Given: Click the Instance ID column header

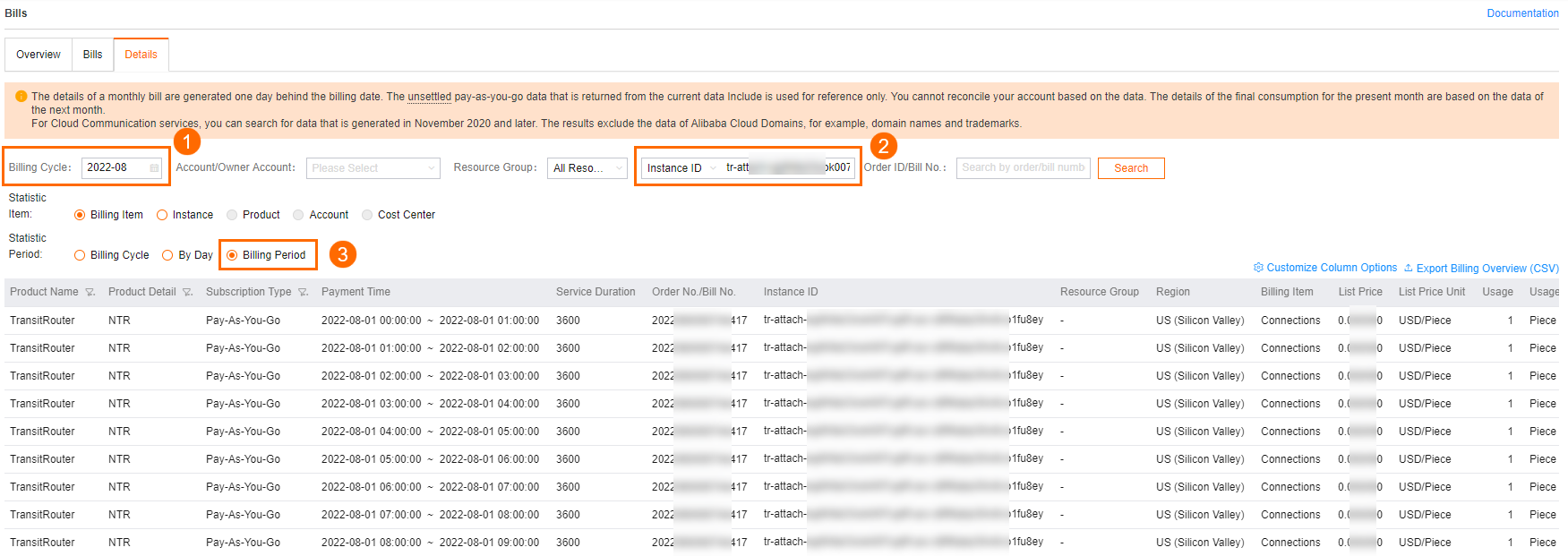Looking at the screenshot, I should point(791,292).
